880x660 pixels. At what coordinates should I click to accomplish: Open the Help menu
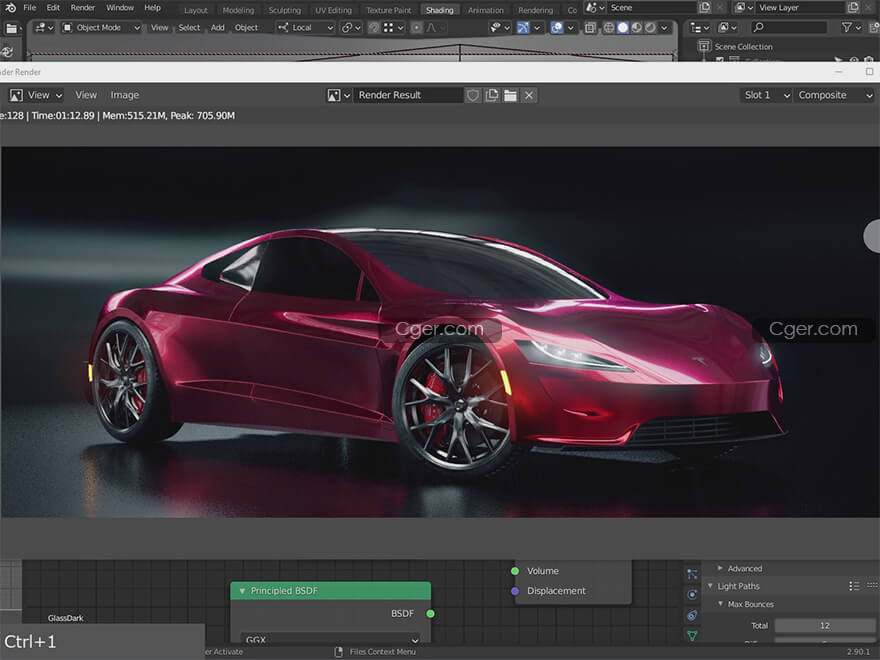coord(153,8)
